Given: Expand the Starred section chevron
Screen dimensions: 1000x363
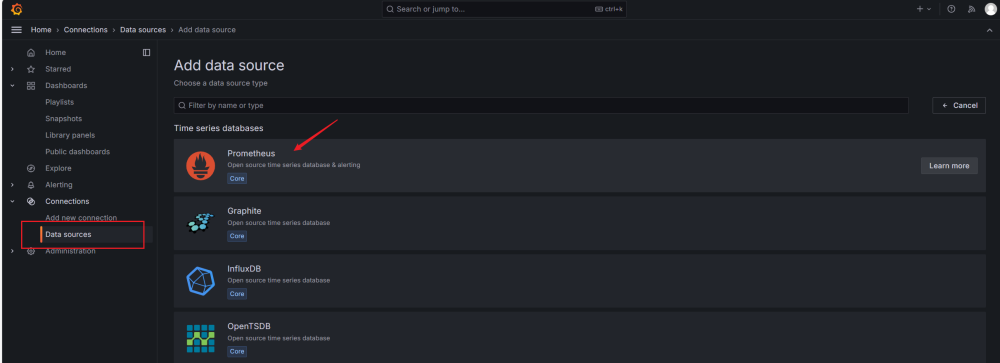Looking at the screenshot, I should (12, 69).
